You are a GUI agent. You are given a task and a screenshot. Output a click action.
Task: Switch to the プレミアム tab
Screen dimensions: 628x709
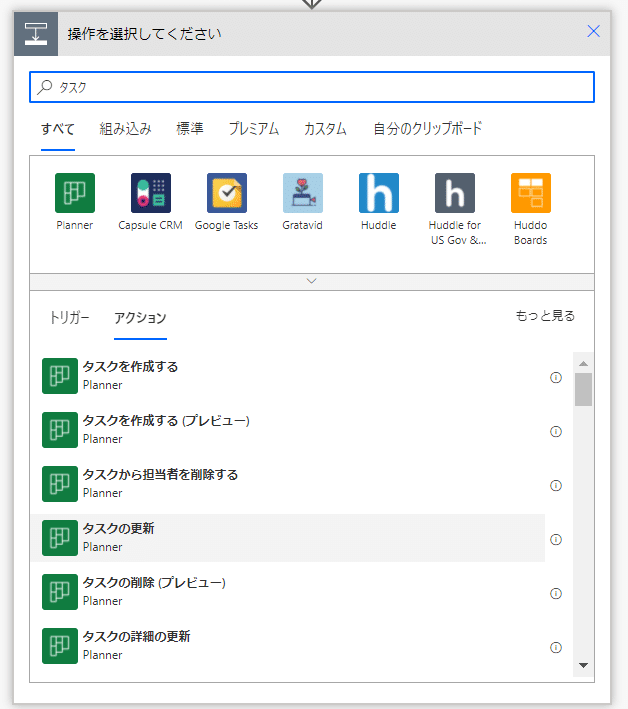click(254, 129)
